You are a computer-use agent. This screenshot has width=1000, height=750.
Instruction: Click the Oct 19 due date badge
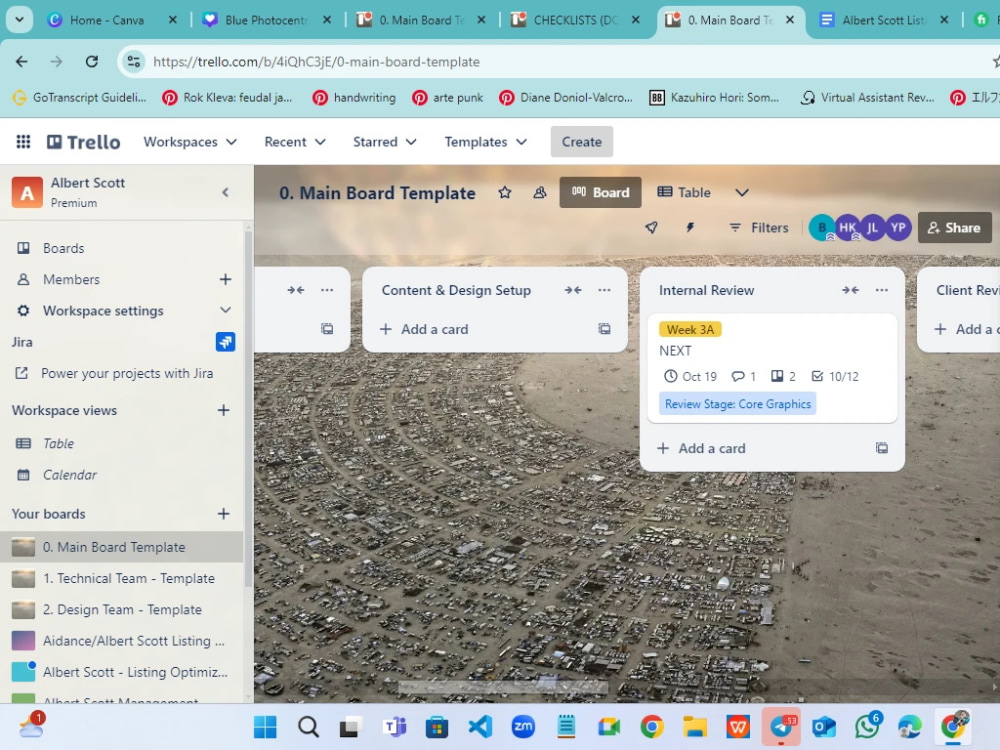click(x=690, y=376)
